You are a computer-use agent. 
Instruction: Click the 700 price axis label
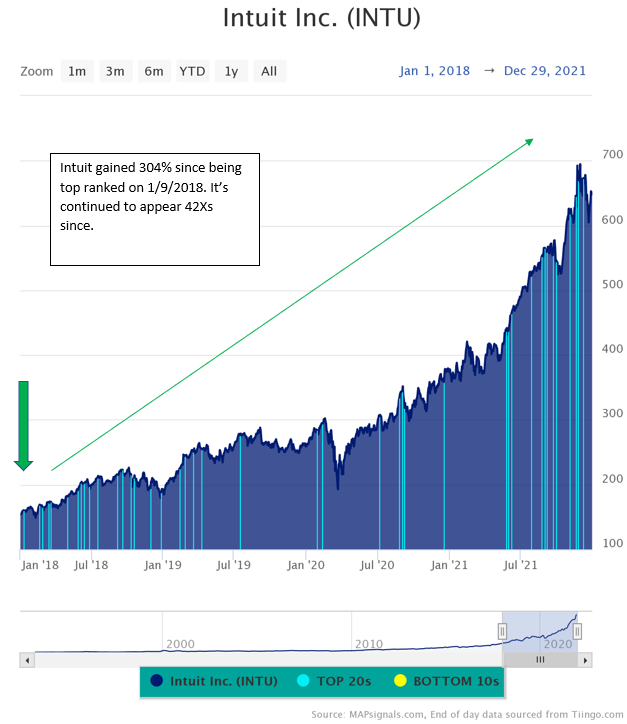coord(613,154)
